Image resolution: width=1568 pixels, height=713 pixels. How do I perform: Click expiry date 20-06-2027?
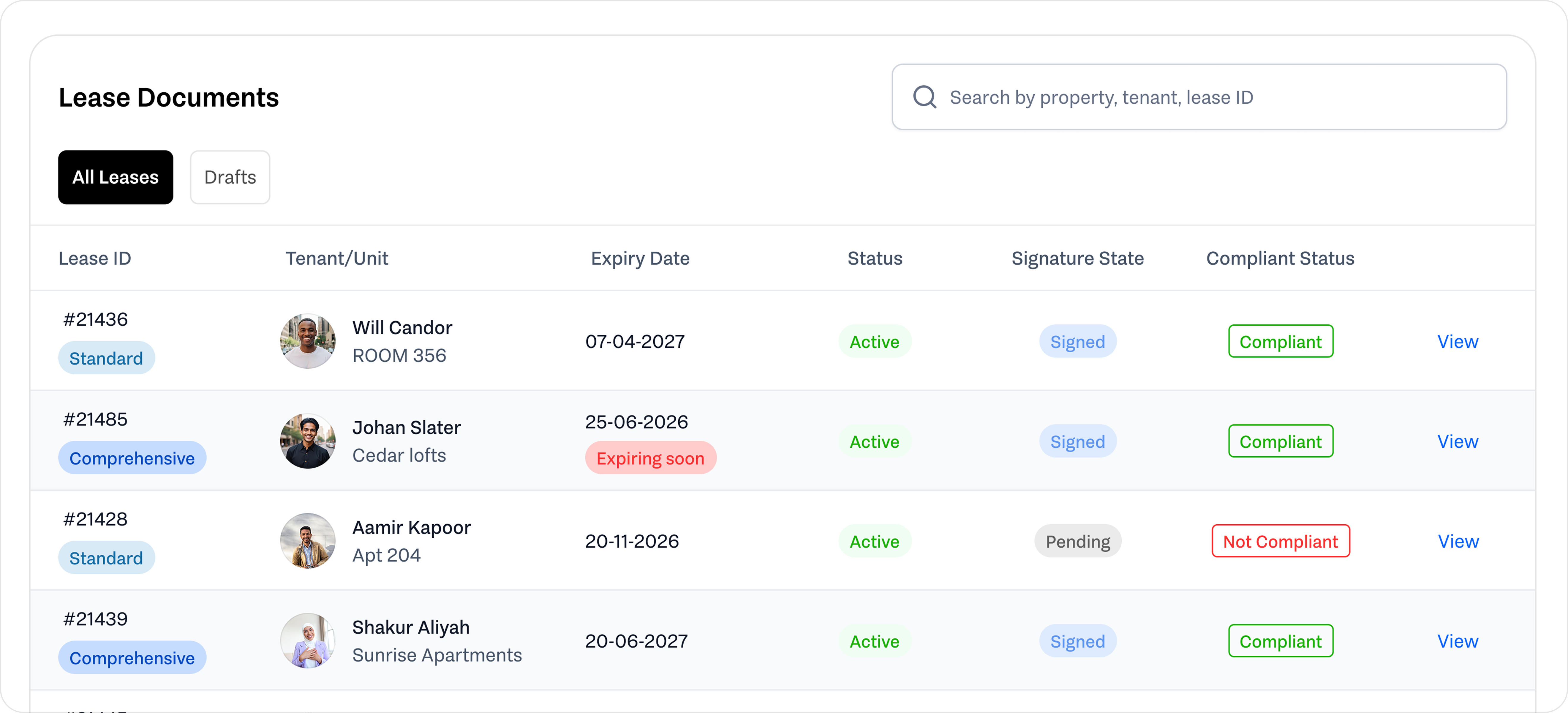coord(637,641)
